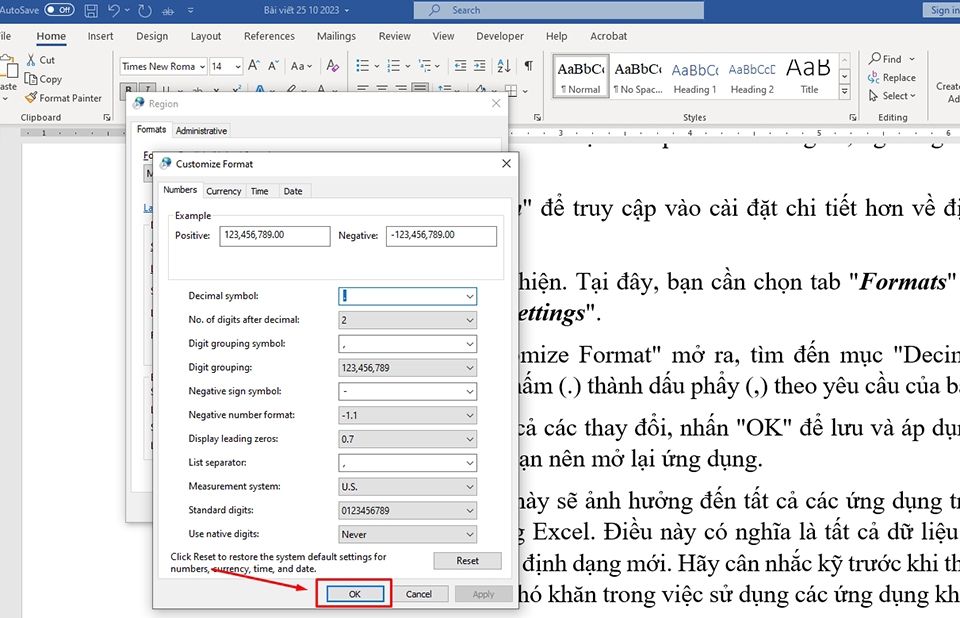Expand Use native digits dropdown
The image size is (960, 618).
coord(470,535)
